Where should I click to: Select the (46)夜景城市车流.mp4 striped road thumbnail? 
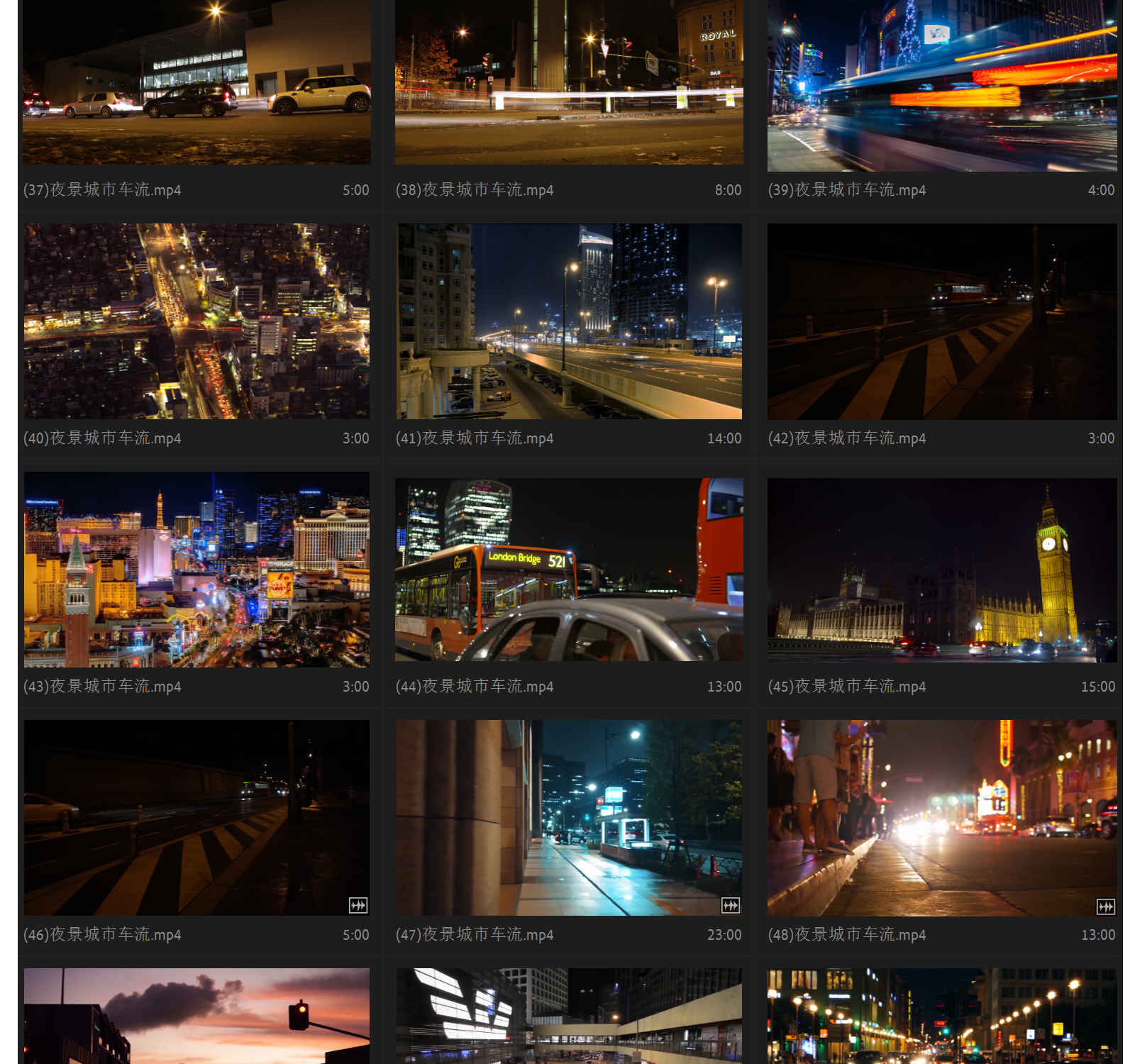coord(196,818)
